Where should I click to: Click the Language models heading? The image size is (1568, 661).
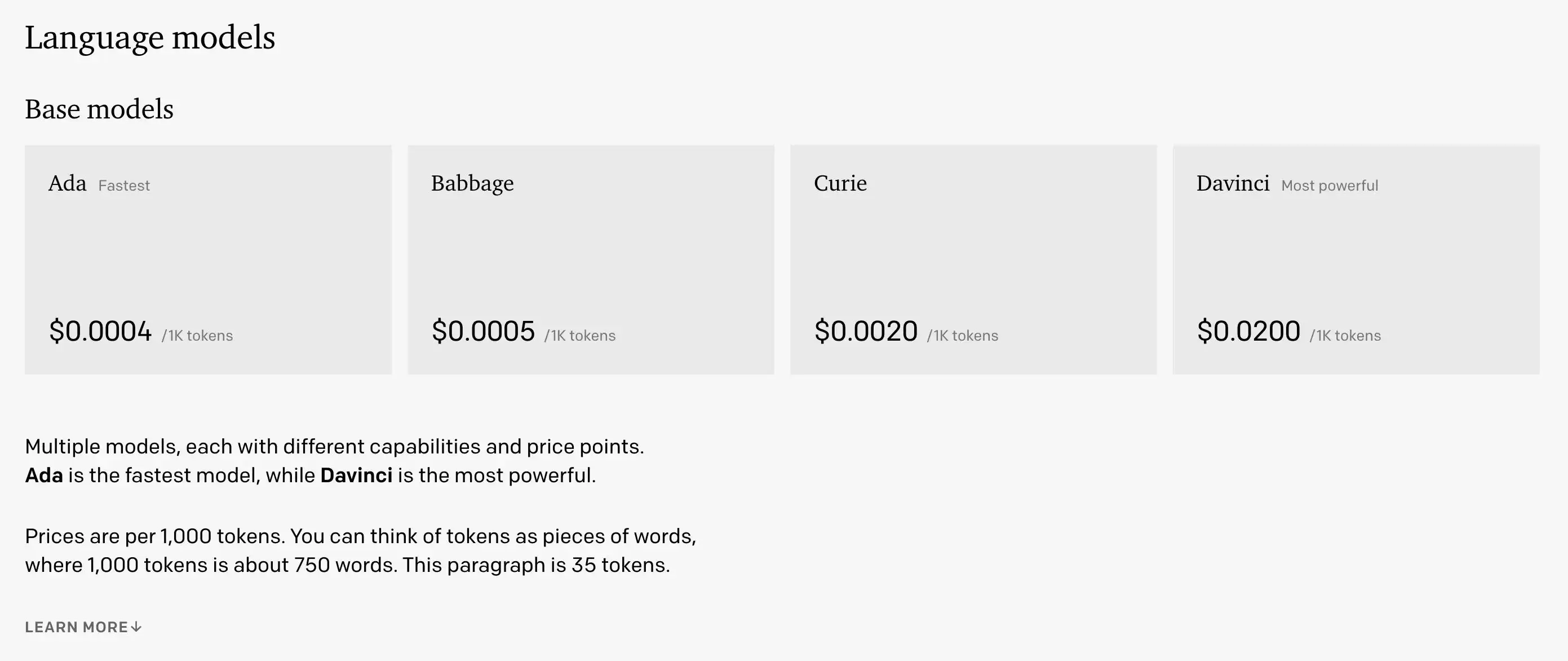(x=150, y=38)
